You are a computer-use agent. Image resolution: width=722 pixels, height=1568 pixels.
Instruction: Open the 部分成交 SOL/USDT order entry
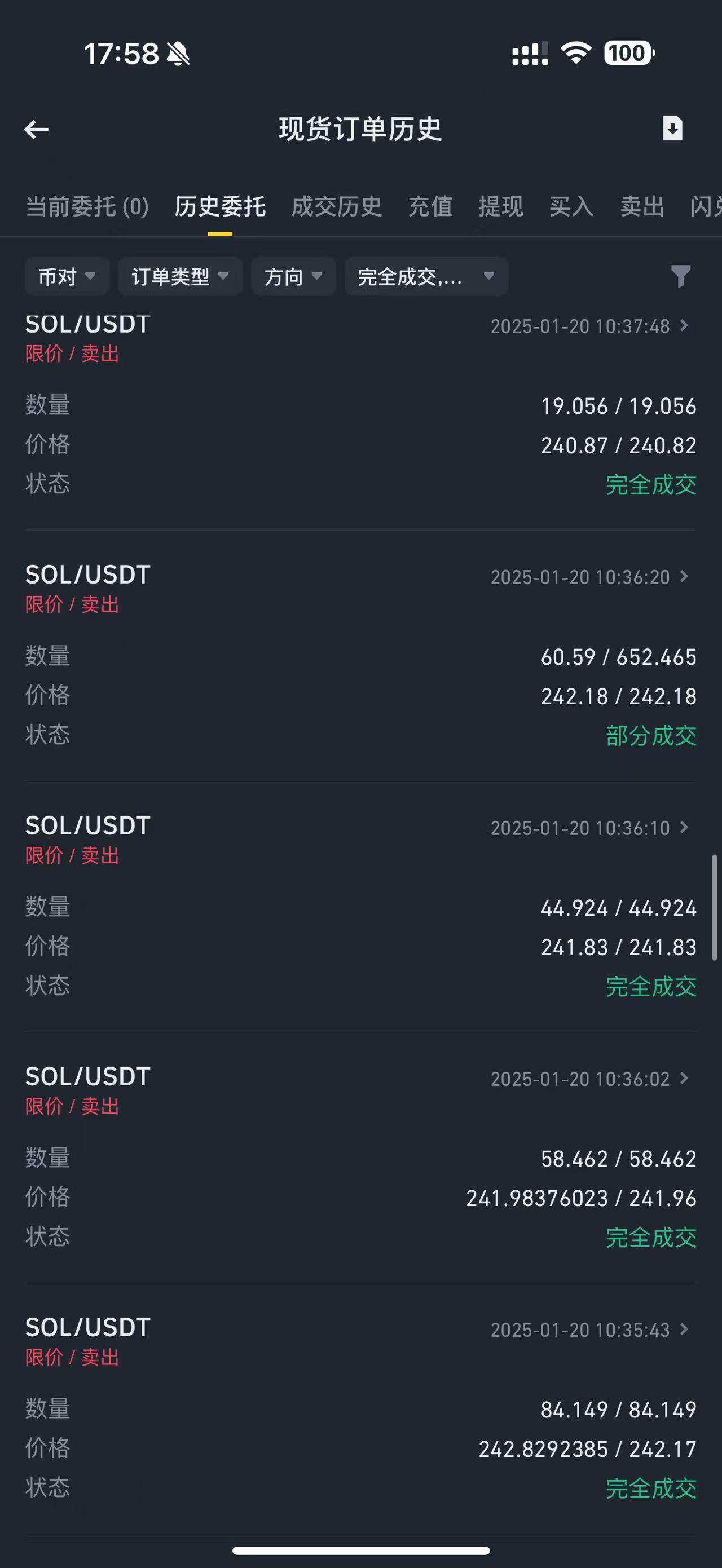pos(361,656)
